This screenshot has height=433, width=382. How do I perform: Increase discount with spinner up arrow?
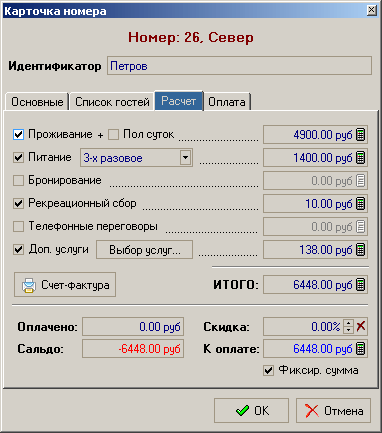pos(348,323)
